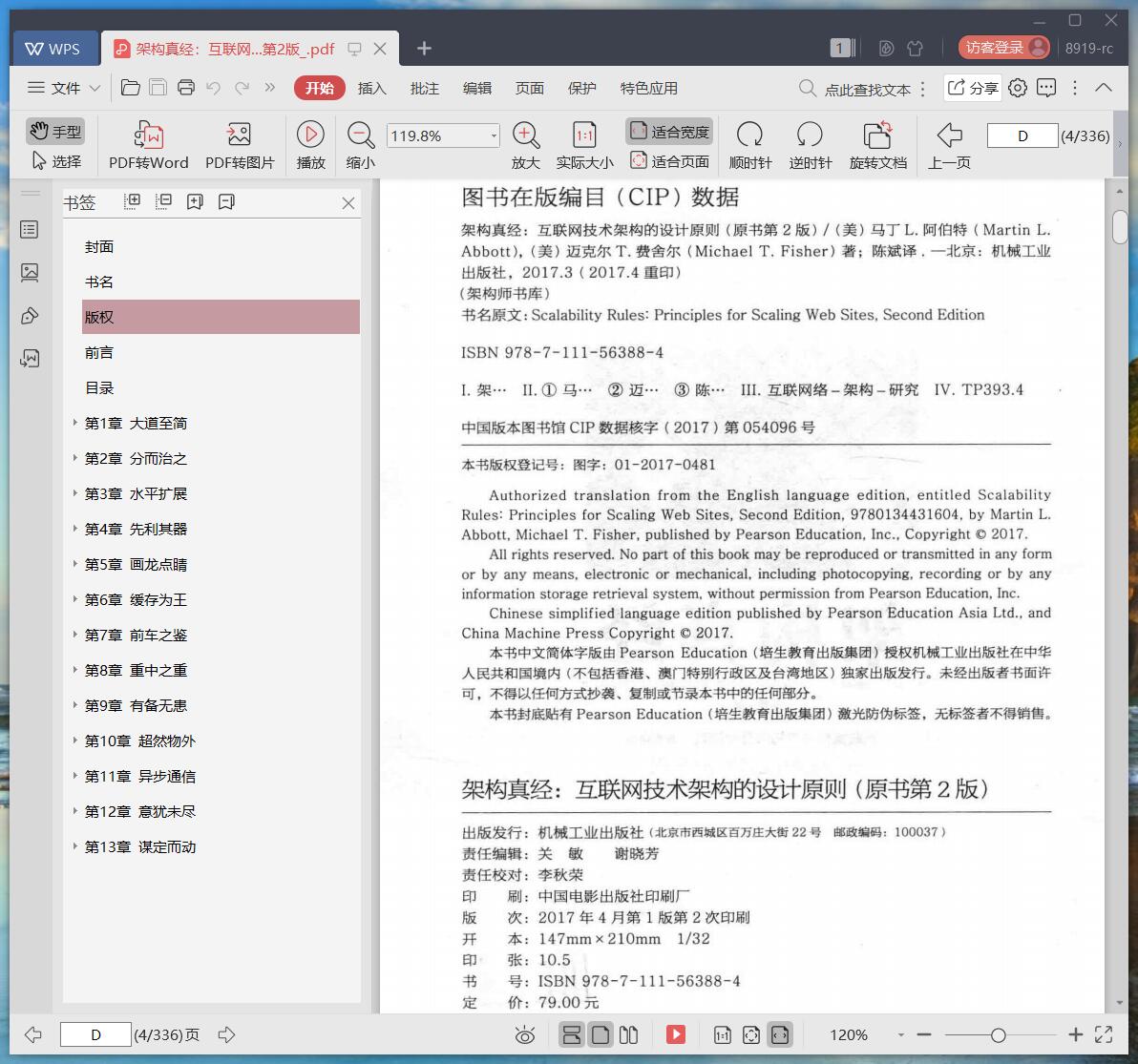
Task: Select the 前言 bookmark
Action: click(x=99, y=352)
